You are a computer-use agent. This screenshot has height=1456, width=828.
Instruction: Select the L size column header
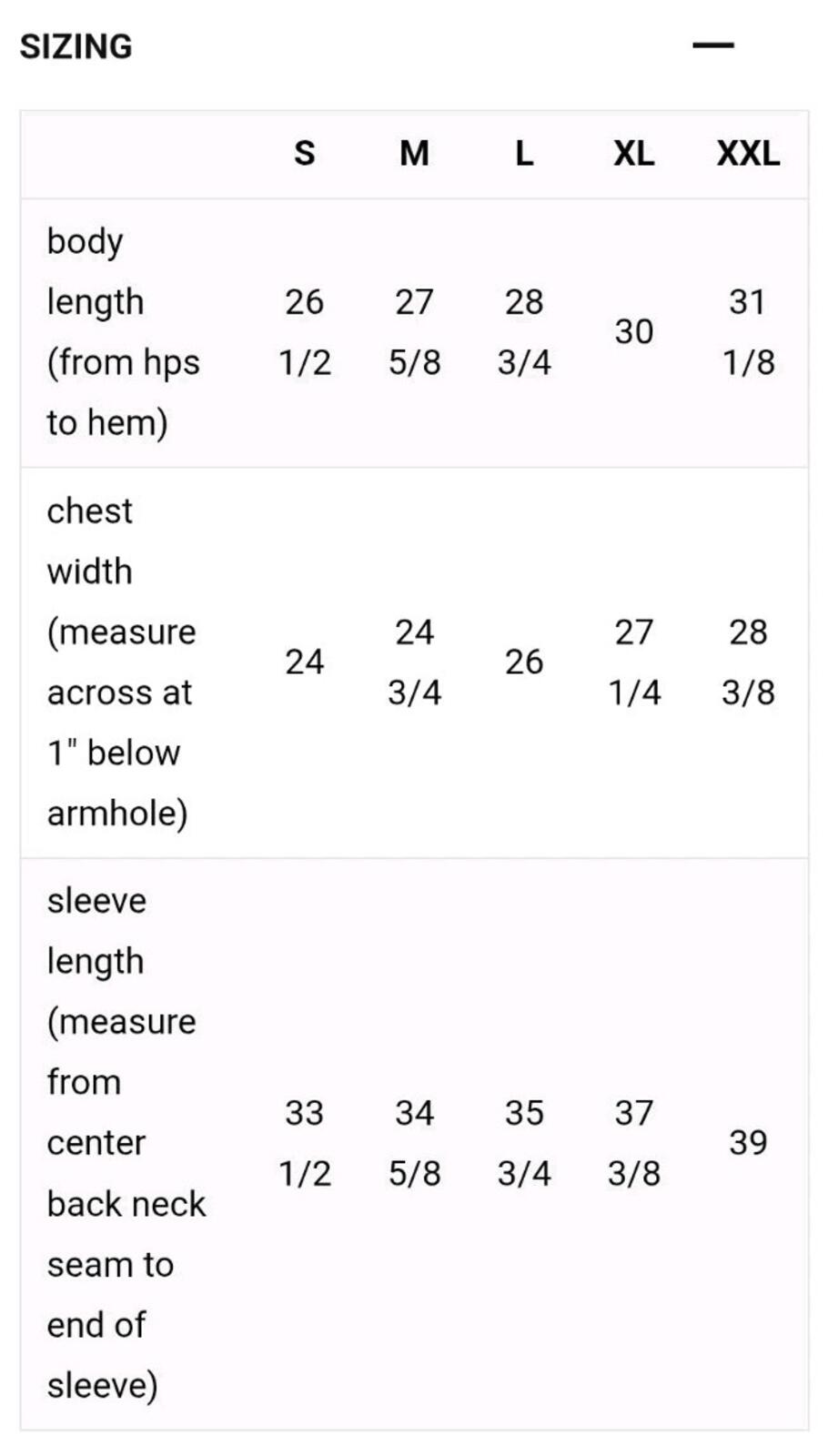[524, 154]
